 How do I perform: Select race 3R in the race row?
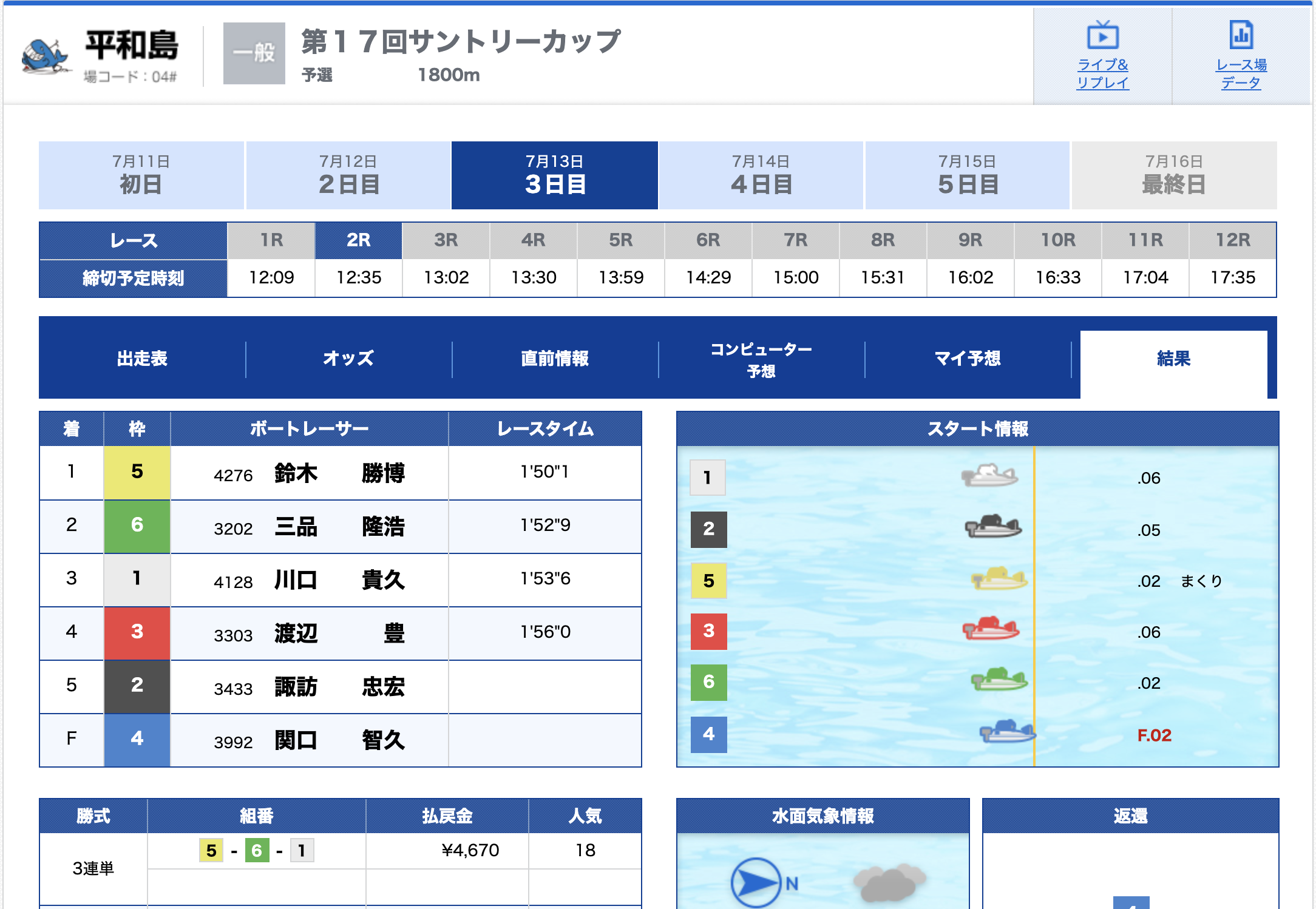pos(446,240)
